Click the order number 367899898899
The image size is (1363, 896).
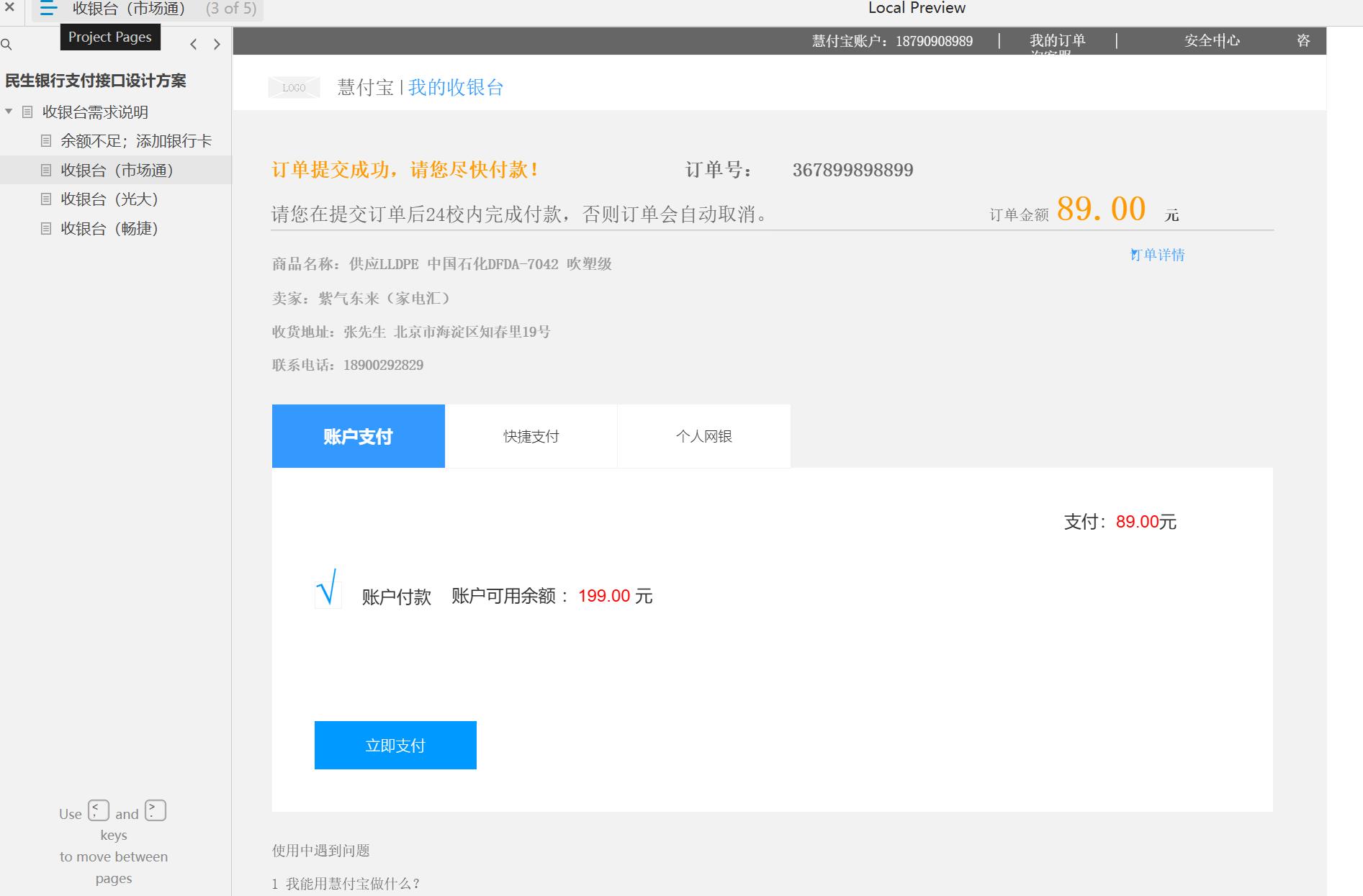point(853,170)
